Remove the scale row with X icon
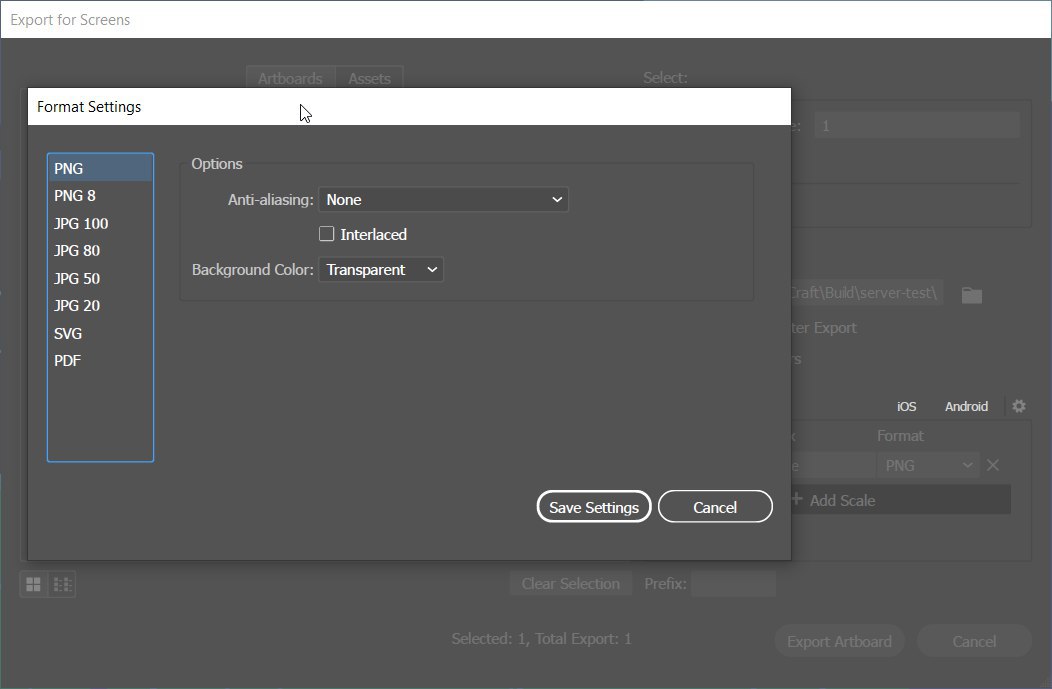1052x689 pixels. [993, 465]
